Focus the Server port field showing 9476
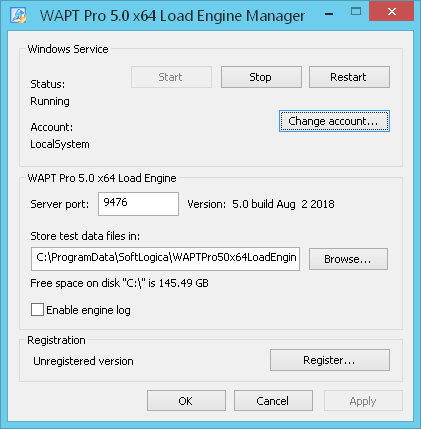Screen dimensions: 421x429 pos(138,204)
